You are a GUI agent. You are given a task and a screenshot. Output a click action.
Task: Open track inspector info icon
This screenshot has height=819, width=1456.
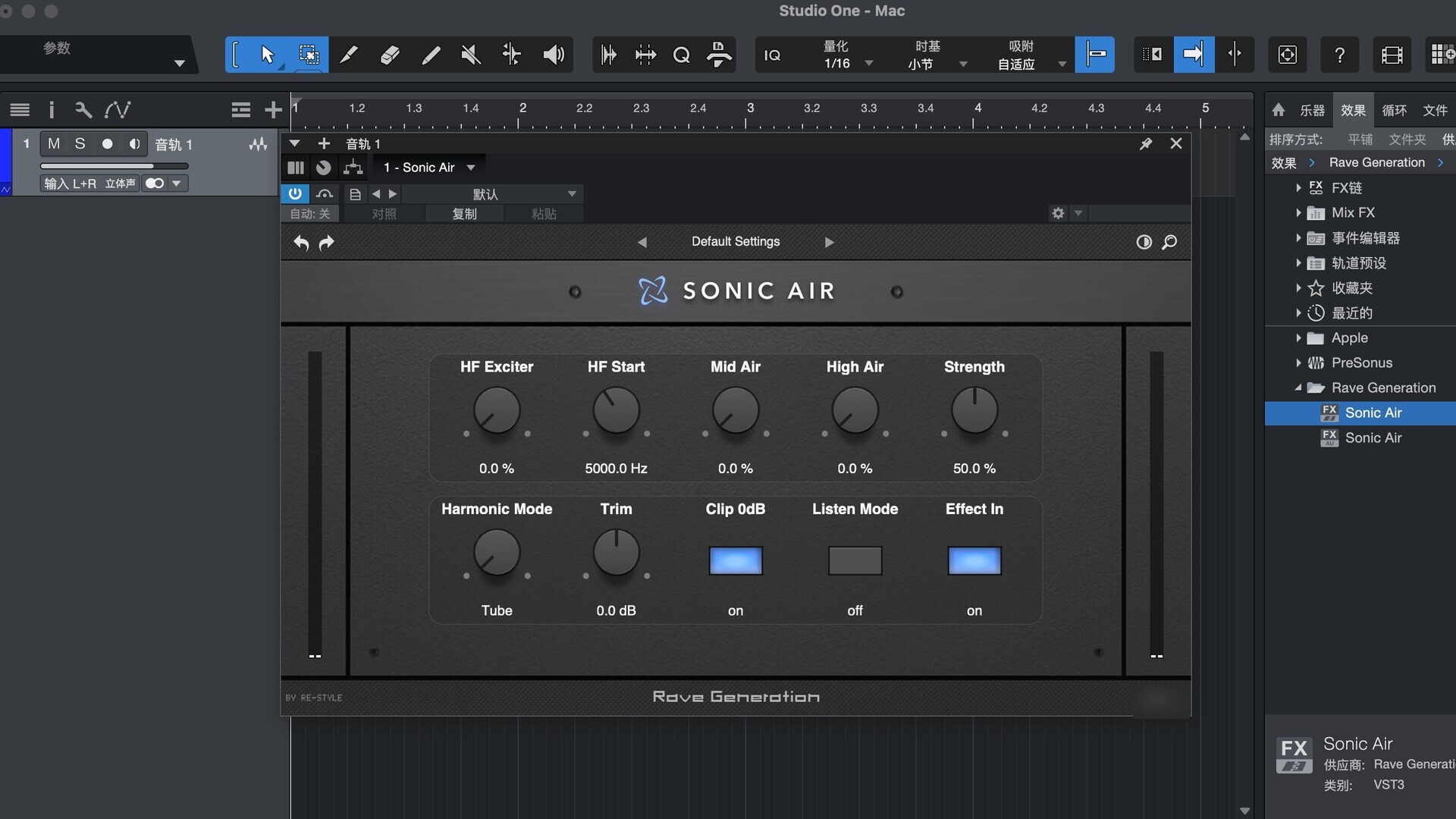(x=52, y=110)
